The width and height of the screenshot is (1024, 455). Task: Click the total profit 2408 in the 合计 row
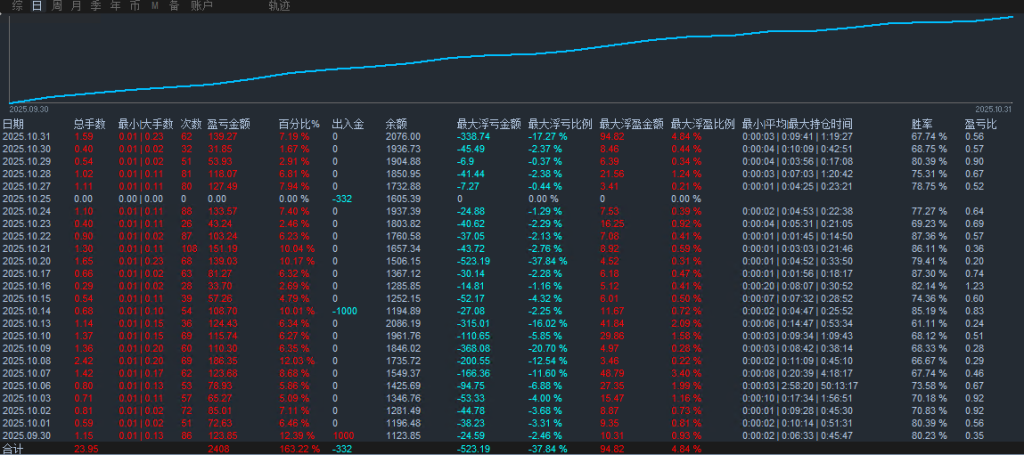218,448
